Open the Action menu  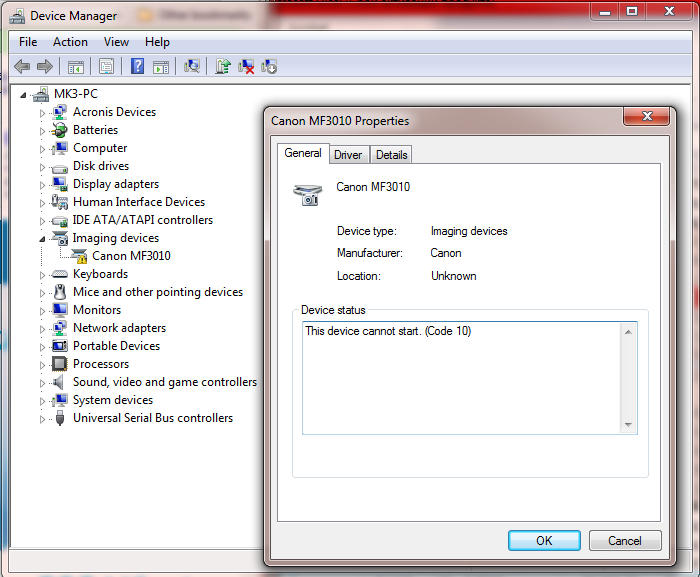click(70, 42)
